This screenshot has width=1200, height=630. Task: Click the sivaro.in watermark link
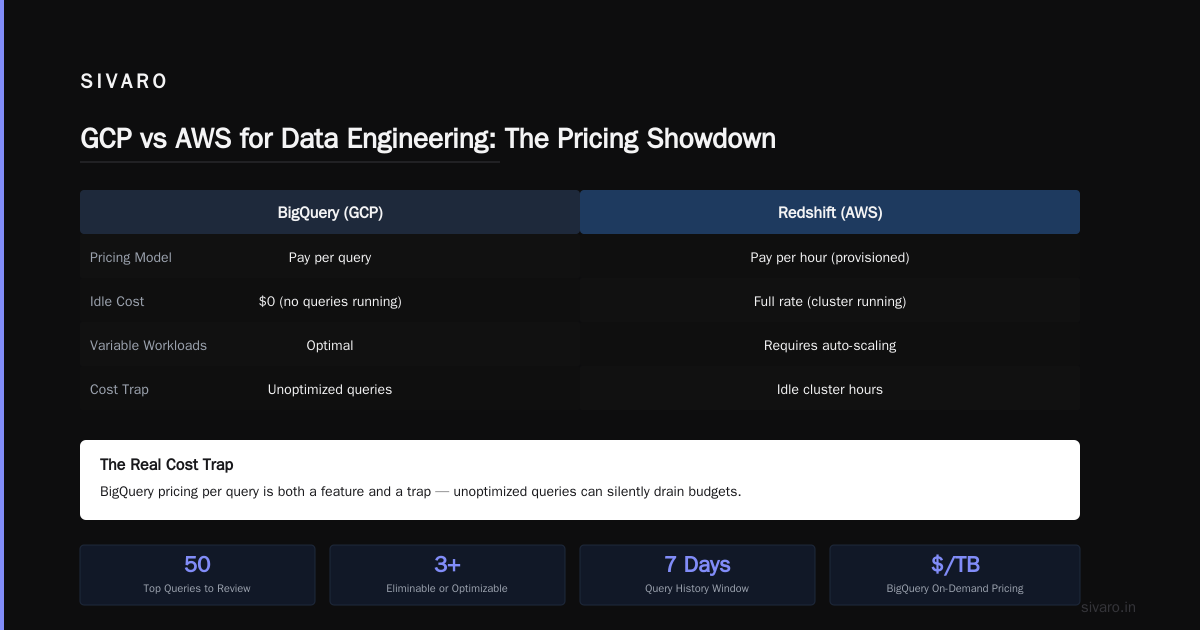click(x=1108, y=607)
